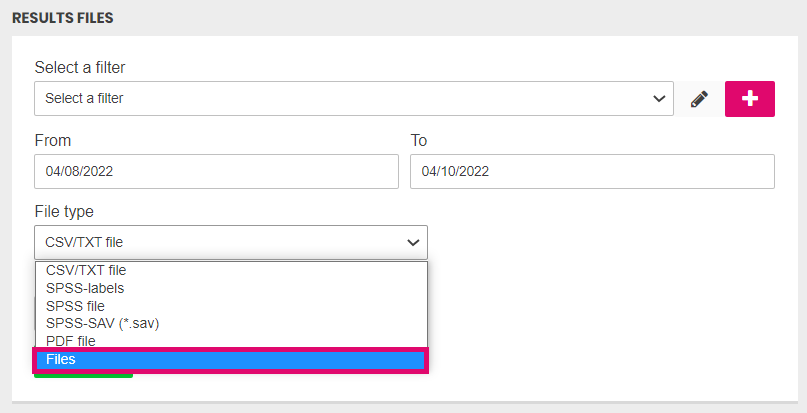Click the From date field 04/08/2022
The width and height of the screenshot is (807, 413).
pos(216,171)
